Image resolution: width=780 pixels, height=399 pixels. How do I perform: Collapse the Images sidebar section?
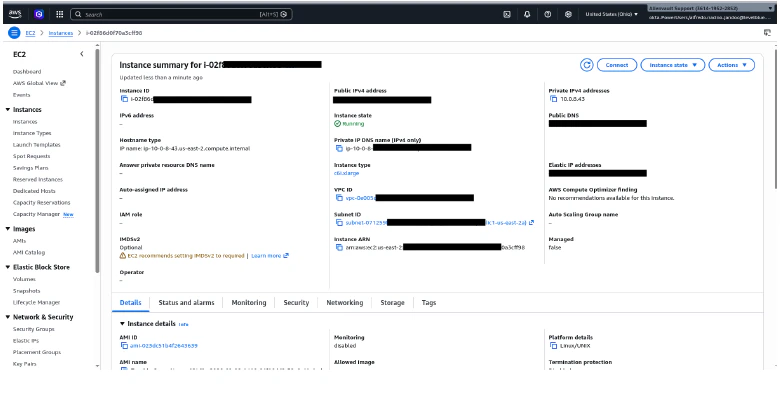click(8, 229)
